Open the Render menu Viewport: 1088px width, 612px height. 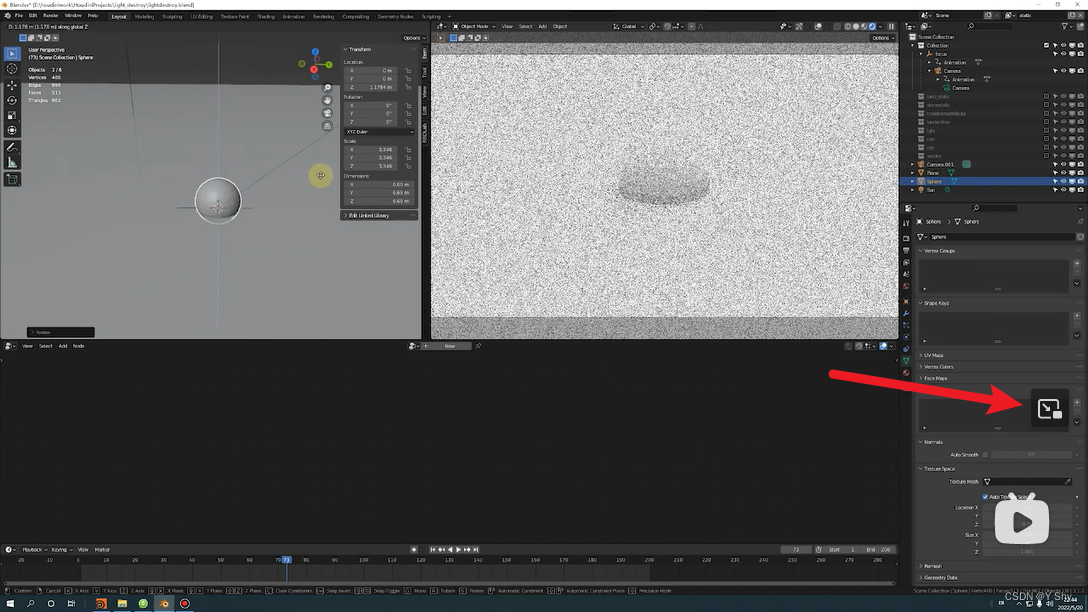[50, 15]
